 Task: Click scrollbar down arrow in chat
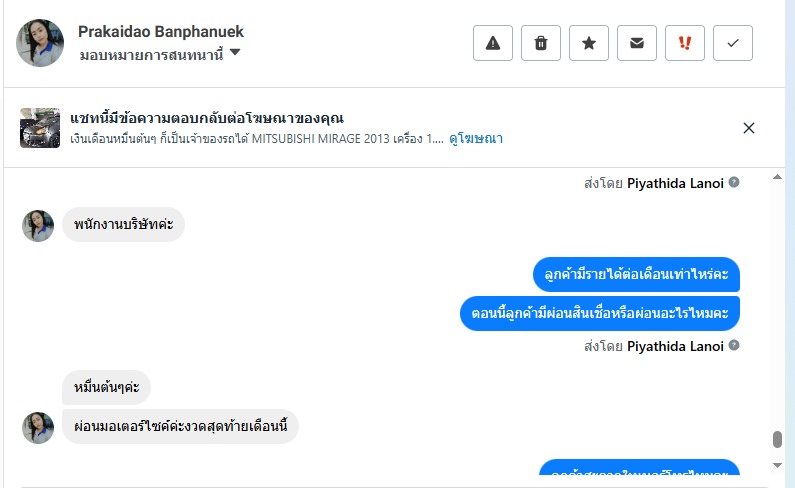pos(778,466)
